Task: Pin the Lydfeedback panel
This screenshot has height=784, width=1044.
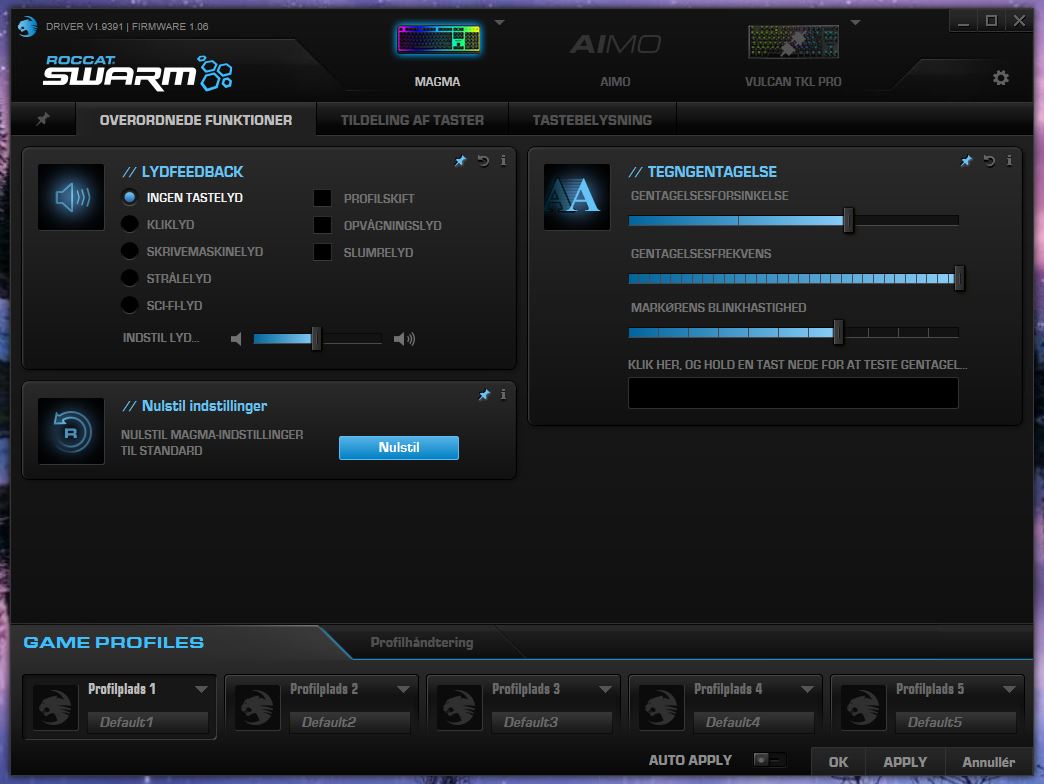Action: click(x=460, y=160)
